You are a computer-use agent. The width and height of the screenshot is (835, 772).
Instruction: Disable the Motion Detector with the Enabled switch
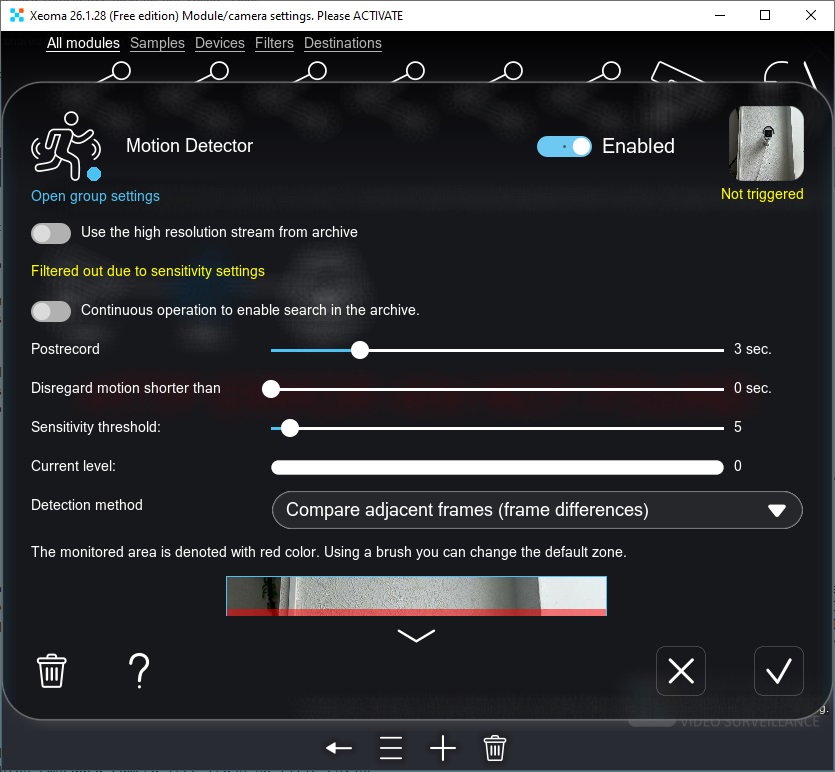564,146
